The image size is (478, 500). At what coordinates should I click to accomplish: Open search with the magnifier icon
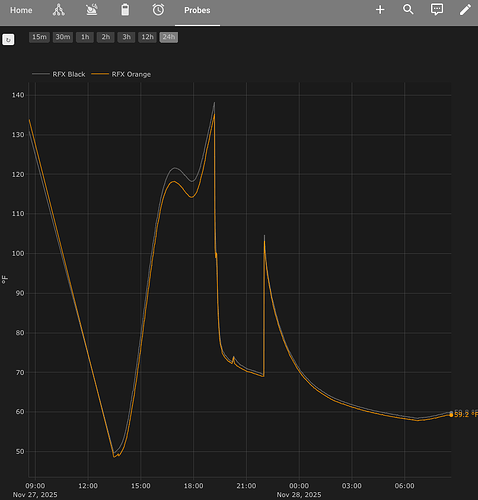click(x=408, y=10)
